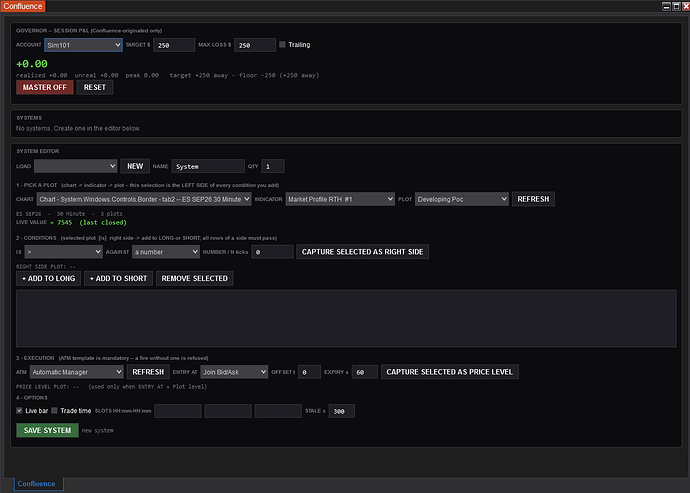The height and width of the screenshot is (493, 690).
Task: Click the Add To Short button
Action: tap(118, 278)
